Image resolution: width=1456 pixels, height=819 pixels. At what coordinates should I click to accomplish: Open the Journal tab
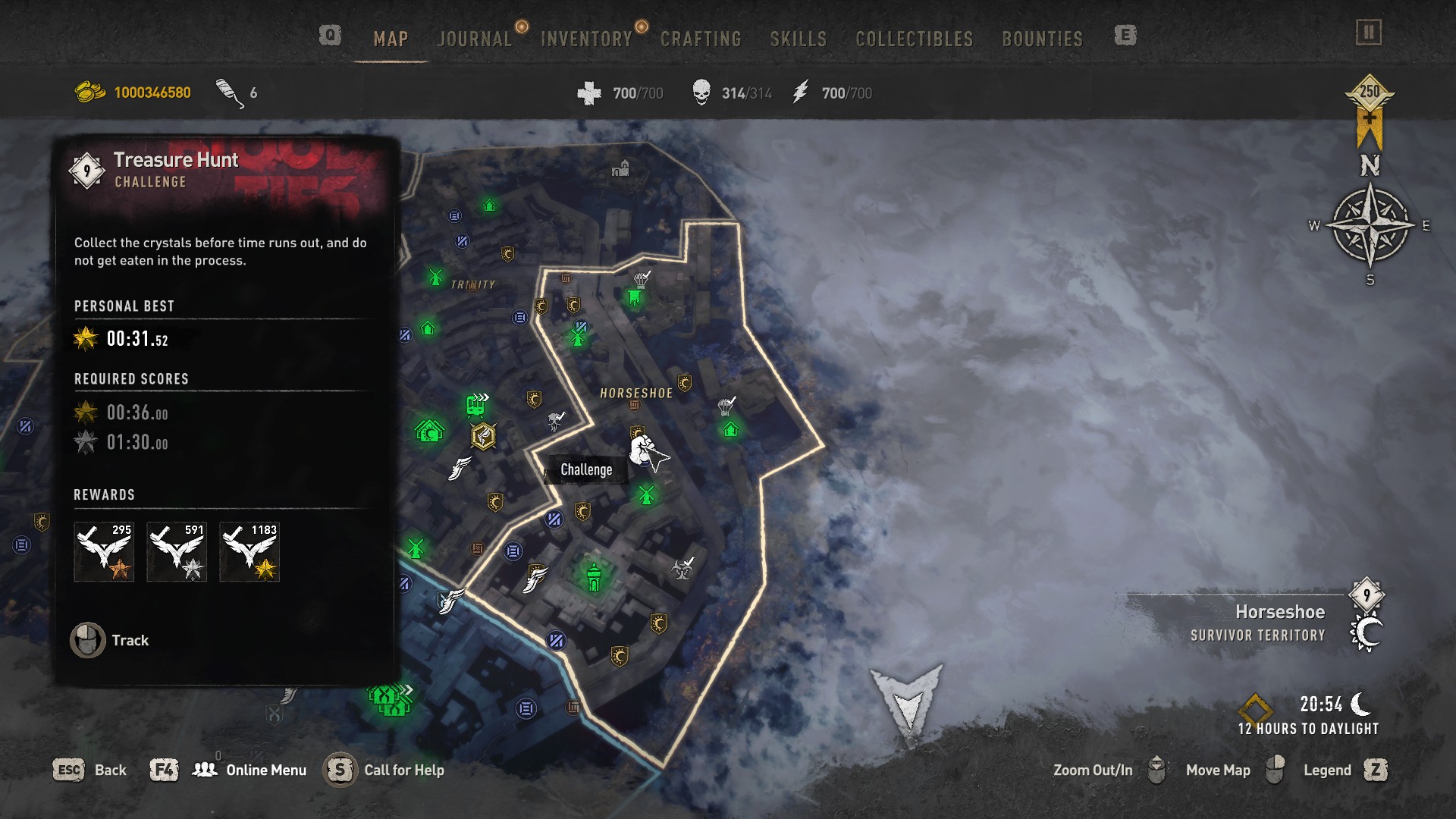tap(475, 39)
